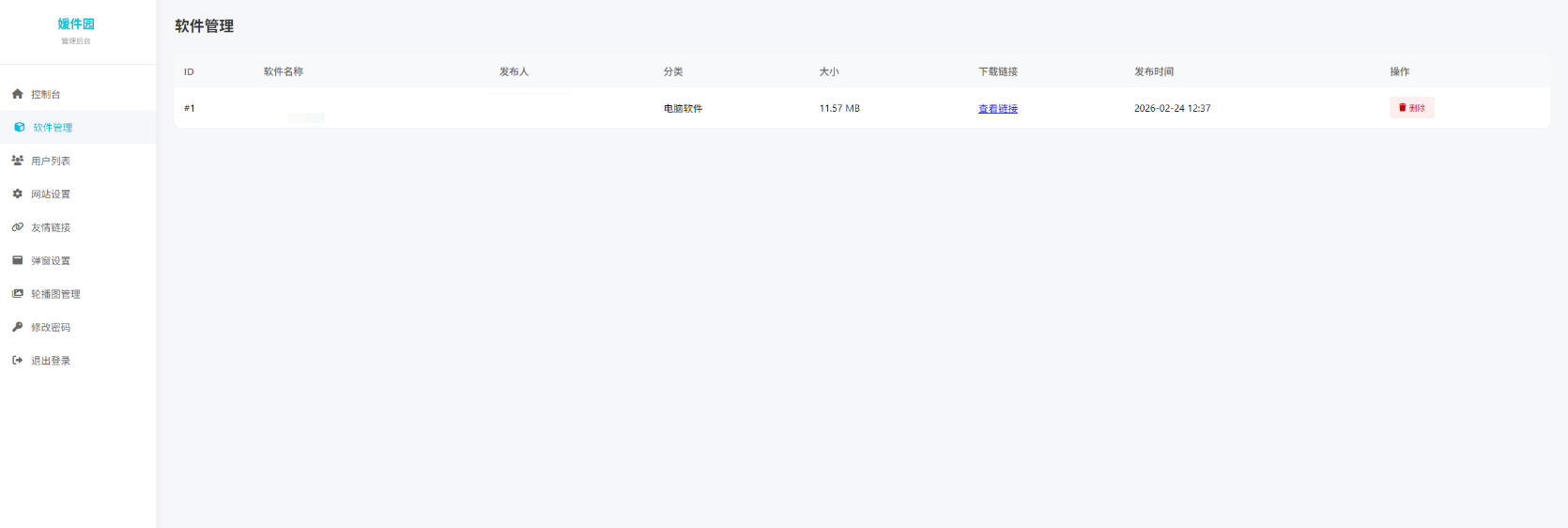Open 弹窗设置 via its window icon
Screen dimensions: 1568x528
[17, 260]
